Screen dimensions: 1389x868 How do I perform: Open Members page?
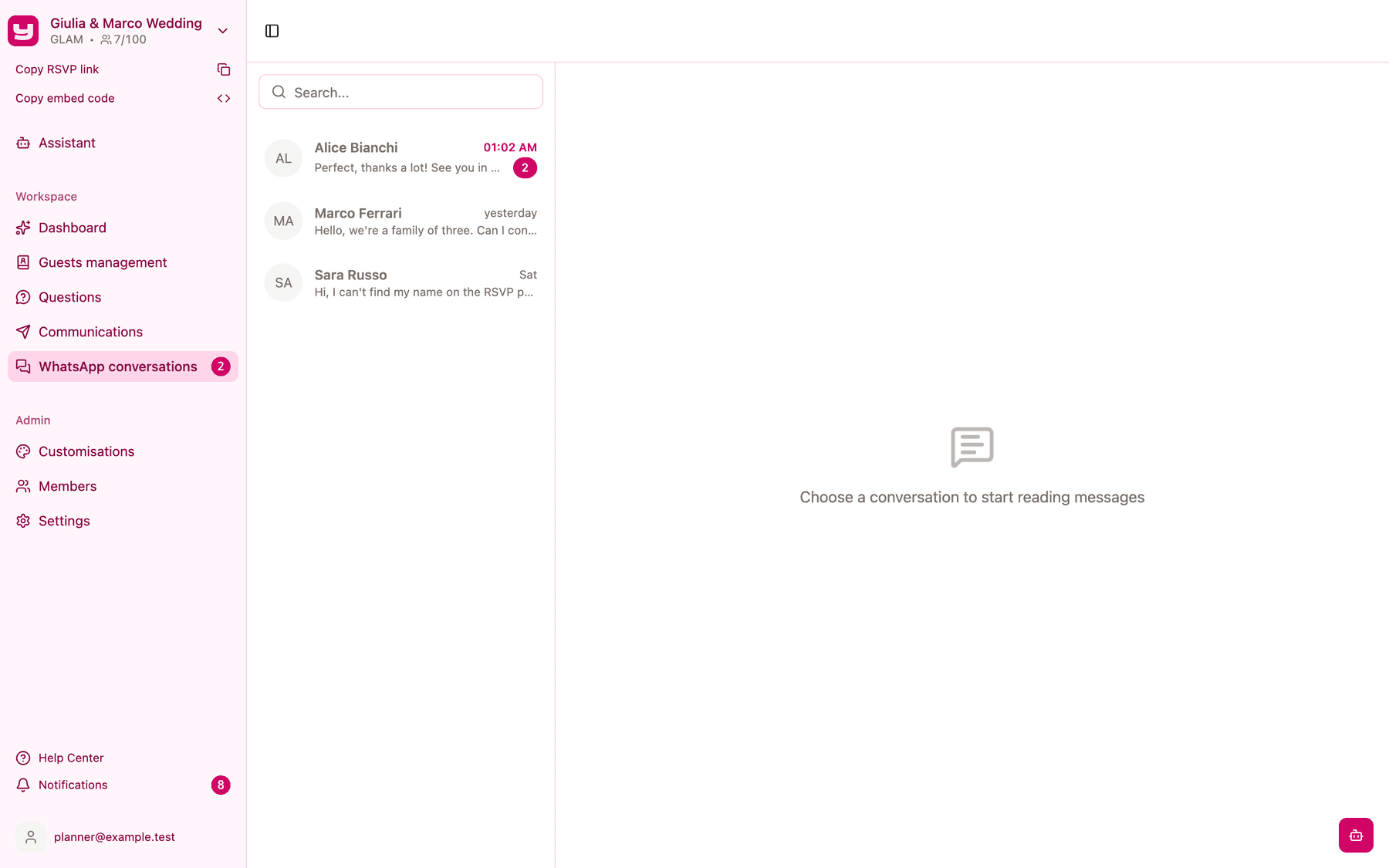click(123, 486)
